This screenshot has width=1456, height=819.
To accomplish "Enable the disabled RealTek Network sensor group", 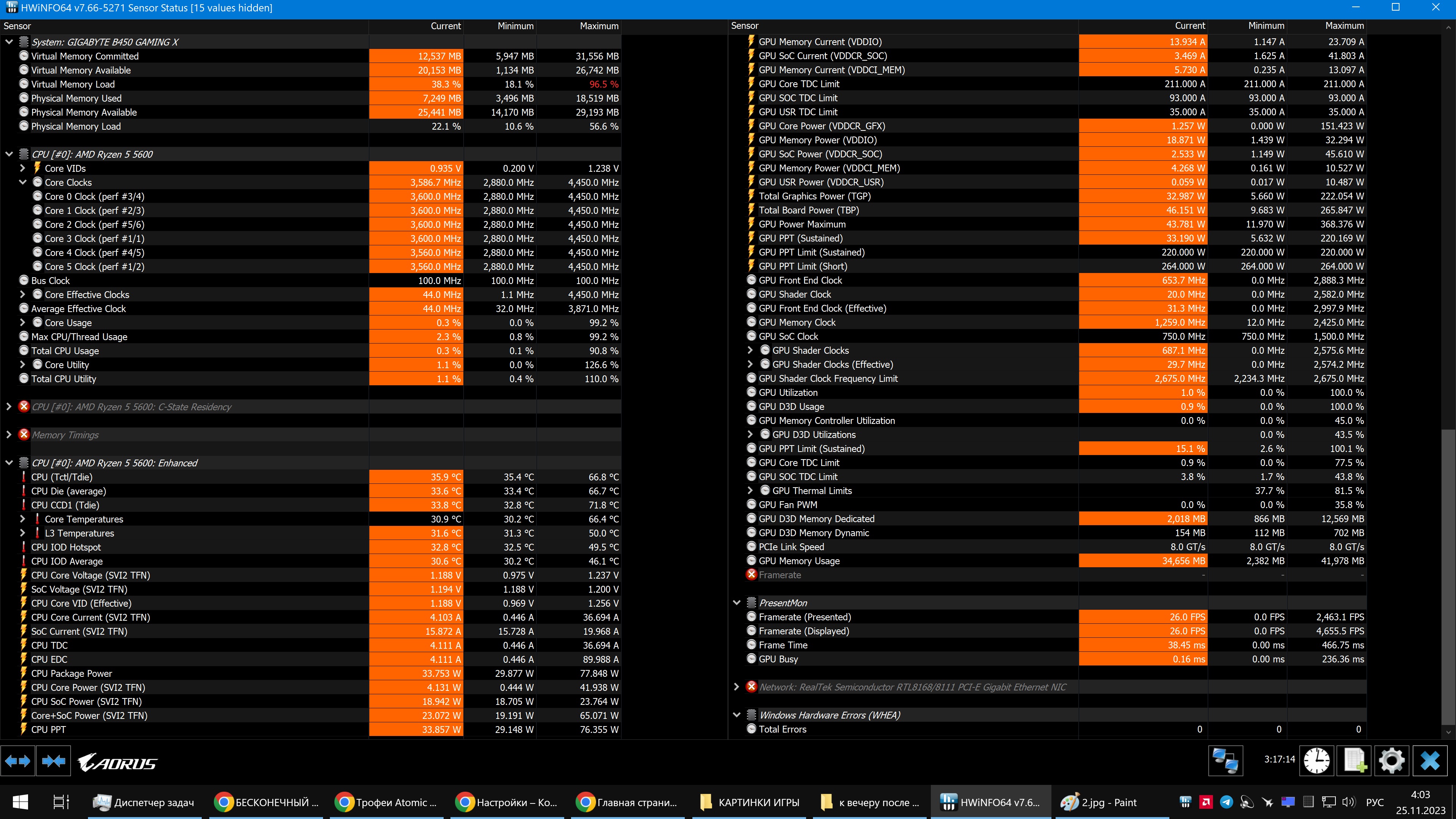I will pyautogui.click(x=751, y=687).
